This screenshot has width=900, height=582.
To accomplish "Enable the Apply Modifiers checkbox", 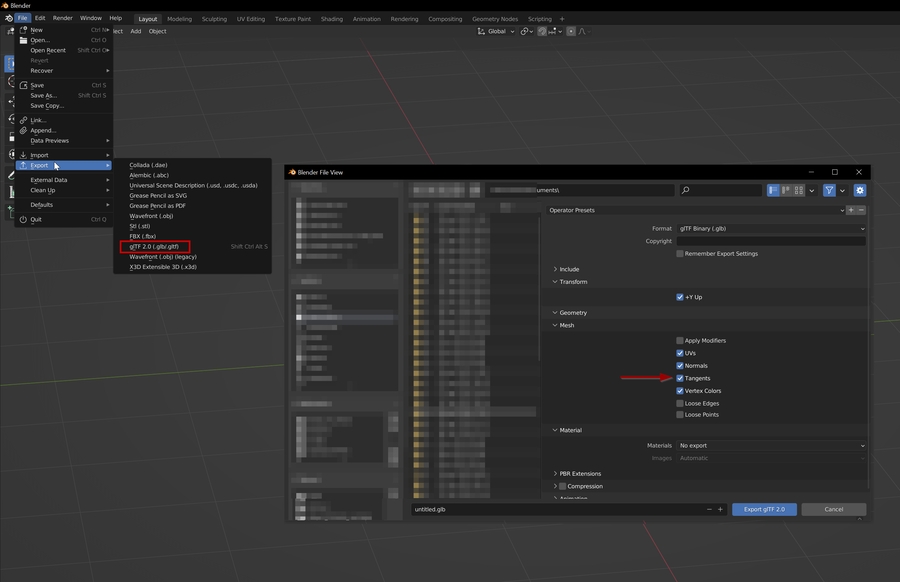I will point(679,340).
